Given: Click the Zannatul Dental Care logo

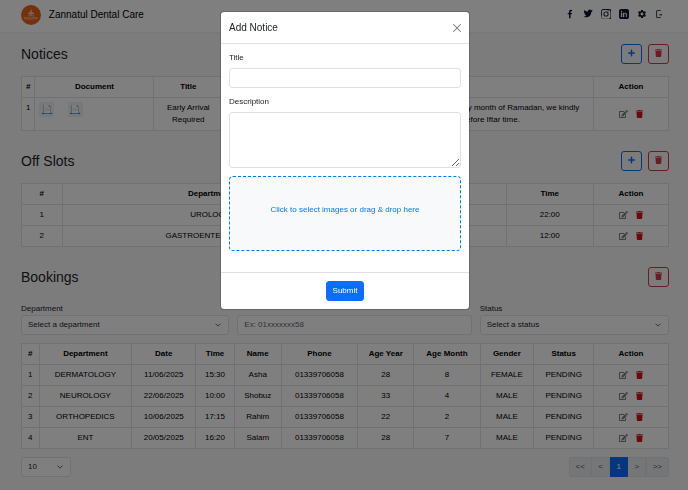Looking at the screenshot, I should click(x=31, y=15).
